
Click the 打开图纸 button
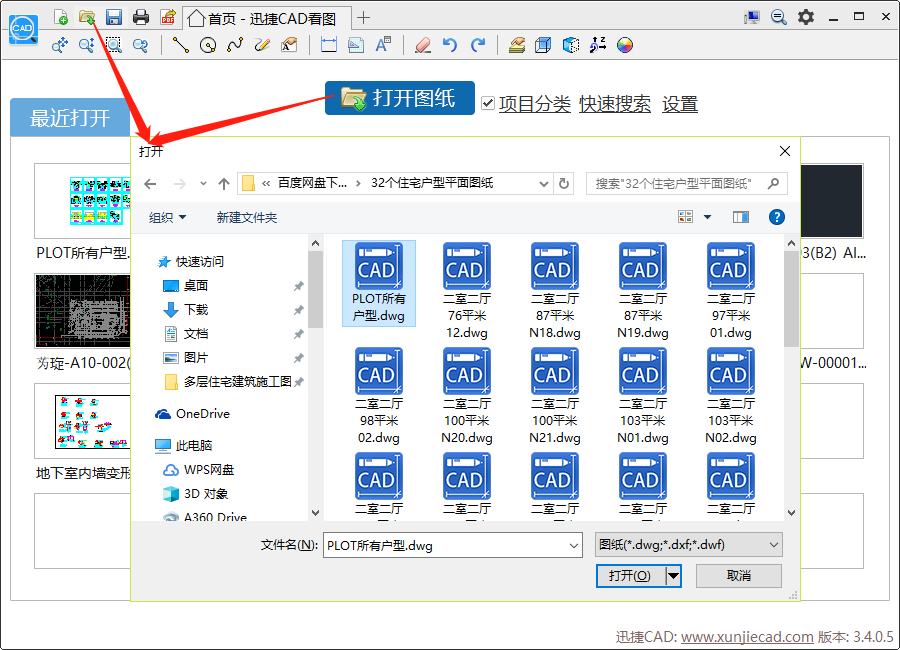[x=400, y=98]
